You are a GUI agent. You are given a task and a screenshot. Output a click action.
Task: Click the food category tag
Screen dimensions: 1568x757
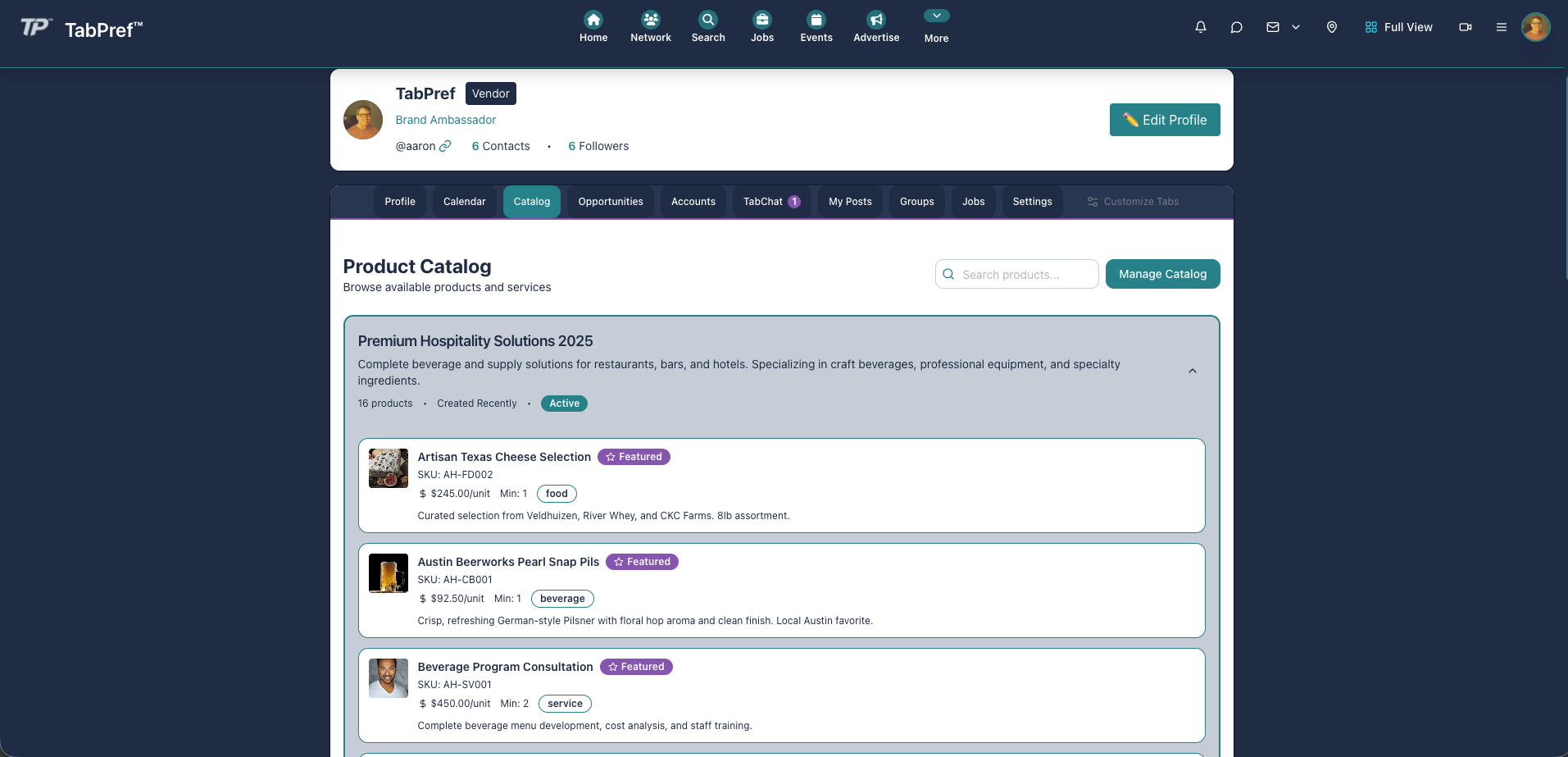coord(557,494)
